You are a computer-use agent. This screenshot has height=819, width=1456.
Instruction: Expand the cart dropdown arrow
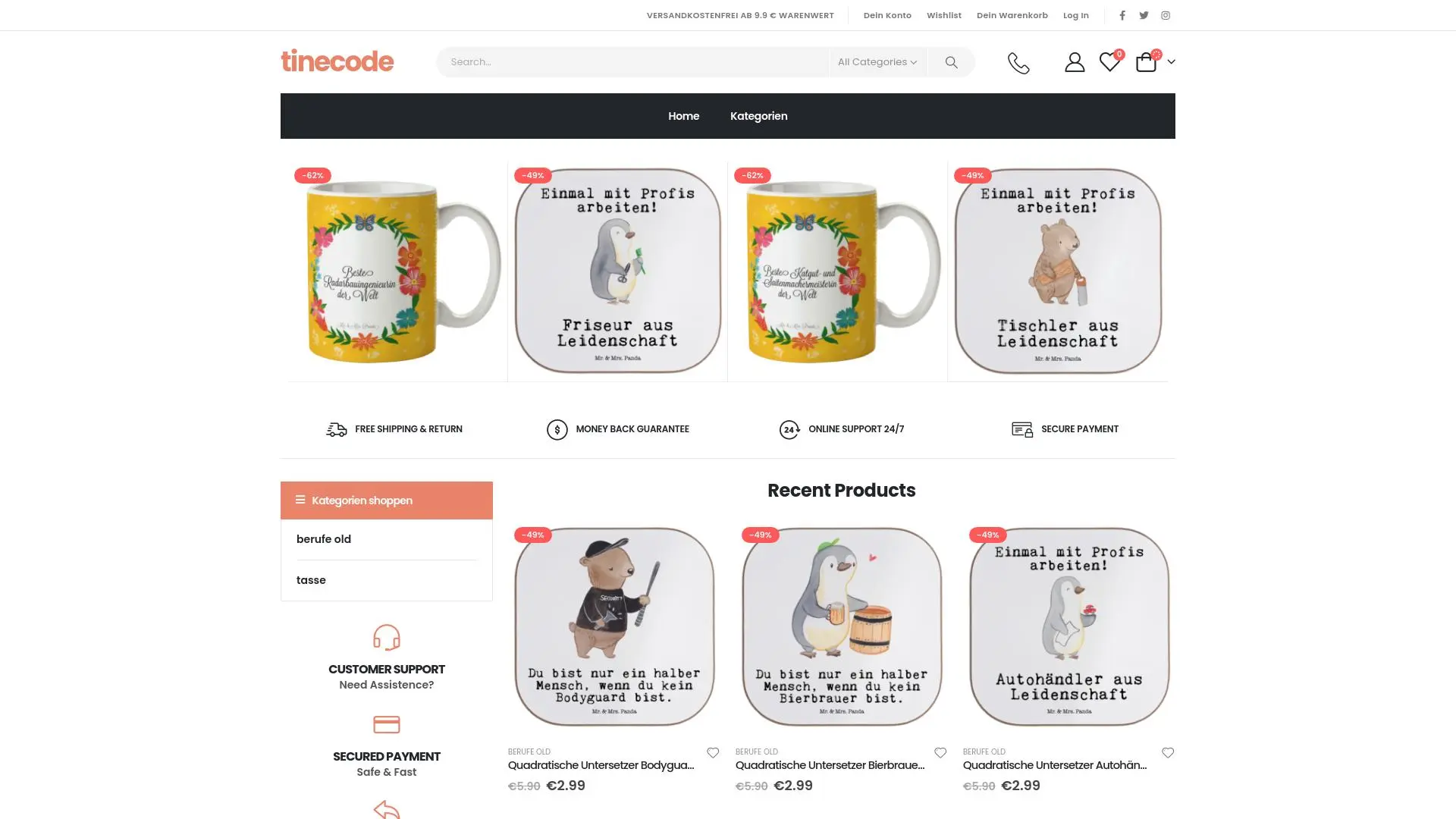[1171, 62]
